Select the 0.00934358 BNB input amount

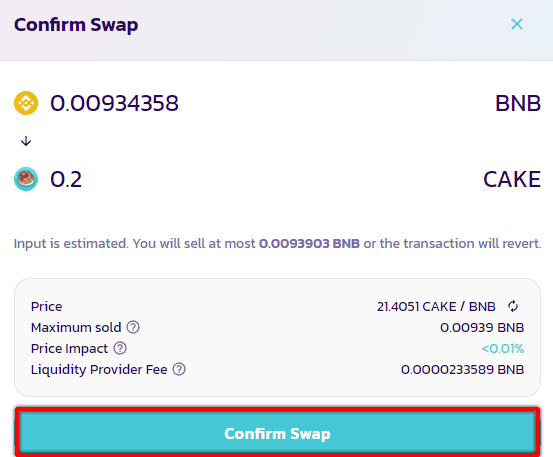pyautogui.click(x=114, y=103)
